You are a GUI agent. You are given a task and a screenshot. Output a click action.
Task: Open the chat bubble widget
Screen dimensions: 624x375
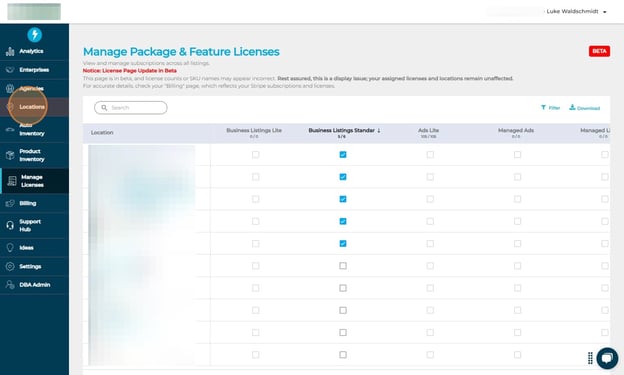coord(607,358)
